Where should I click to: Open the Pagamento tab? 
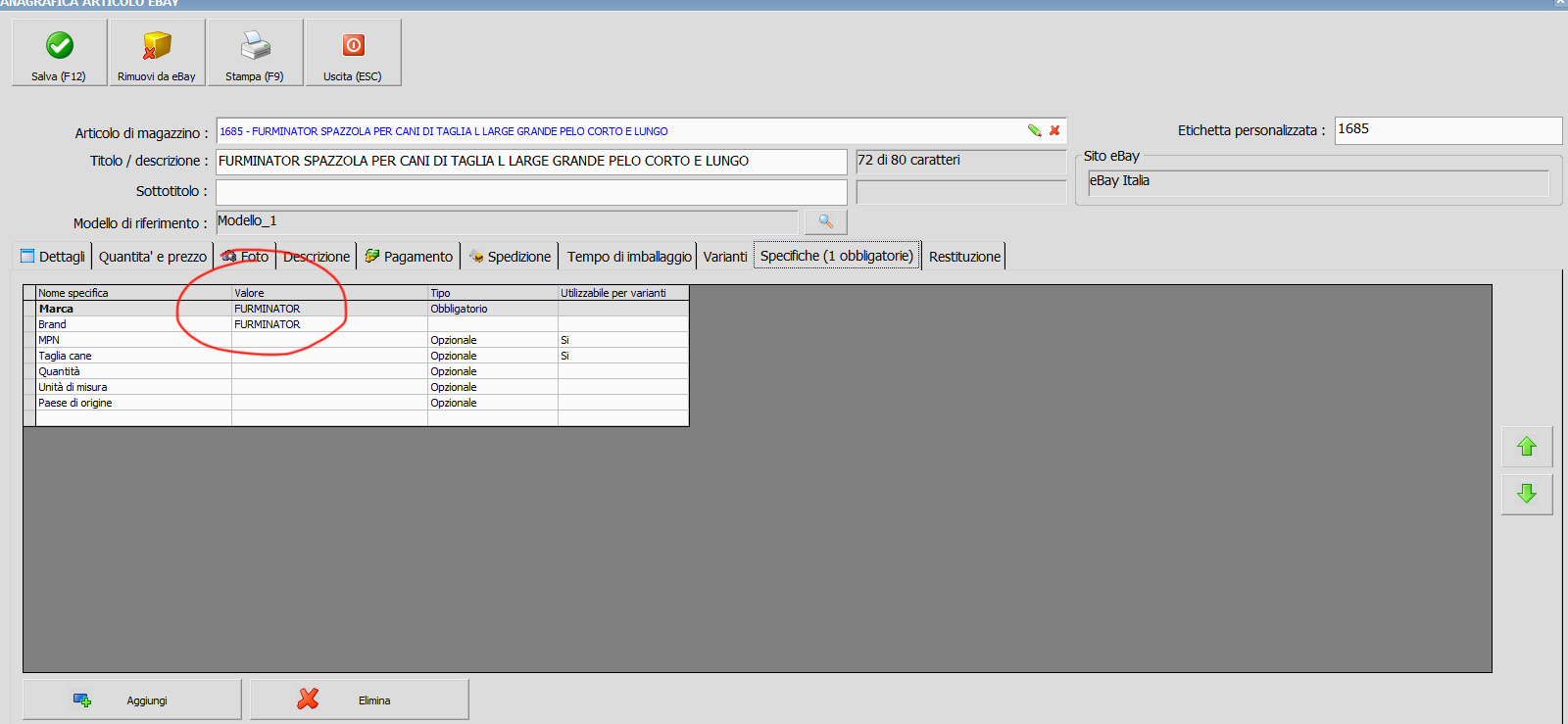409,257
